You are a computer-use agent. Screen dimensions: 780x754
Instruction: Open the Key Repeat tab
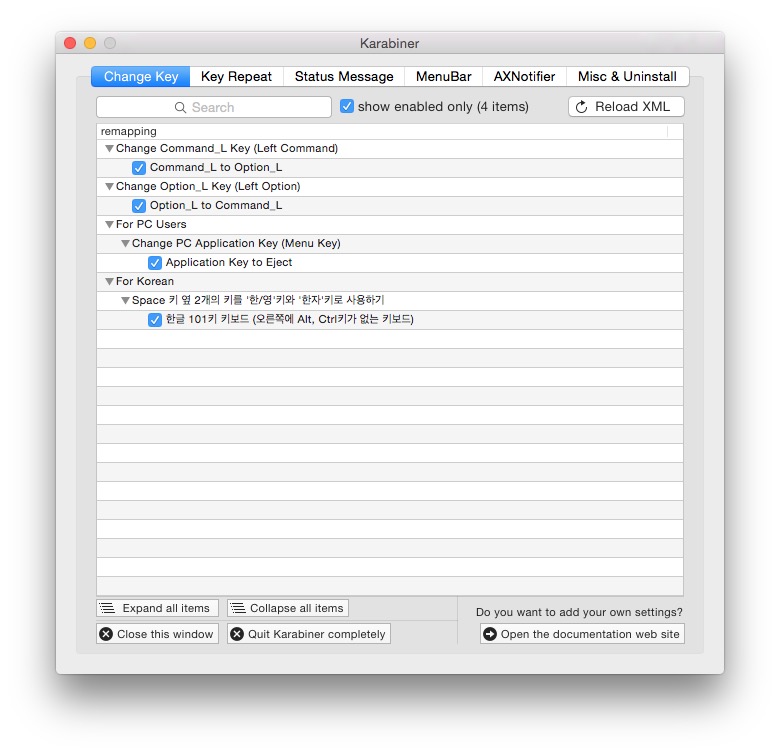click(x=236, y=77)
